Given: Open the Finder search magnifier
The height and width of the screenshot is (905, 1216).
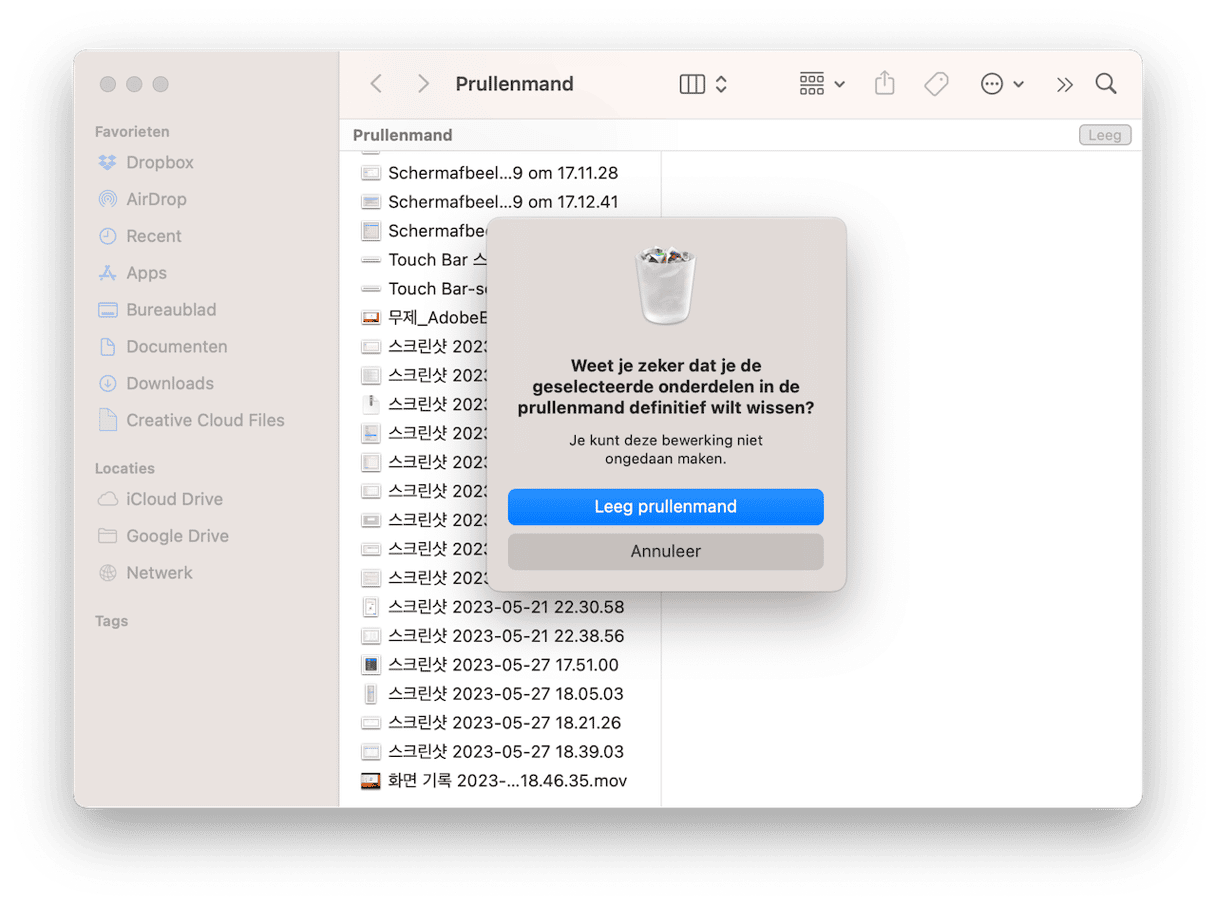Looking at the screenshot, I should click(x=1105, y=84).
